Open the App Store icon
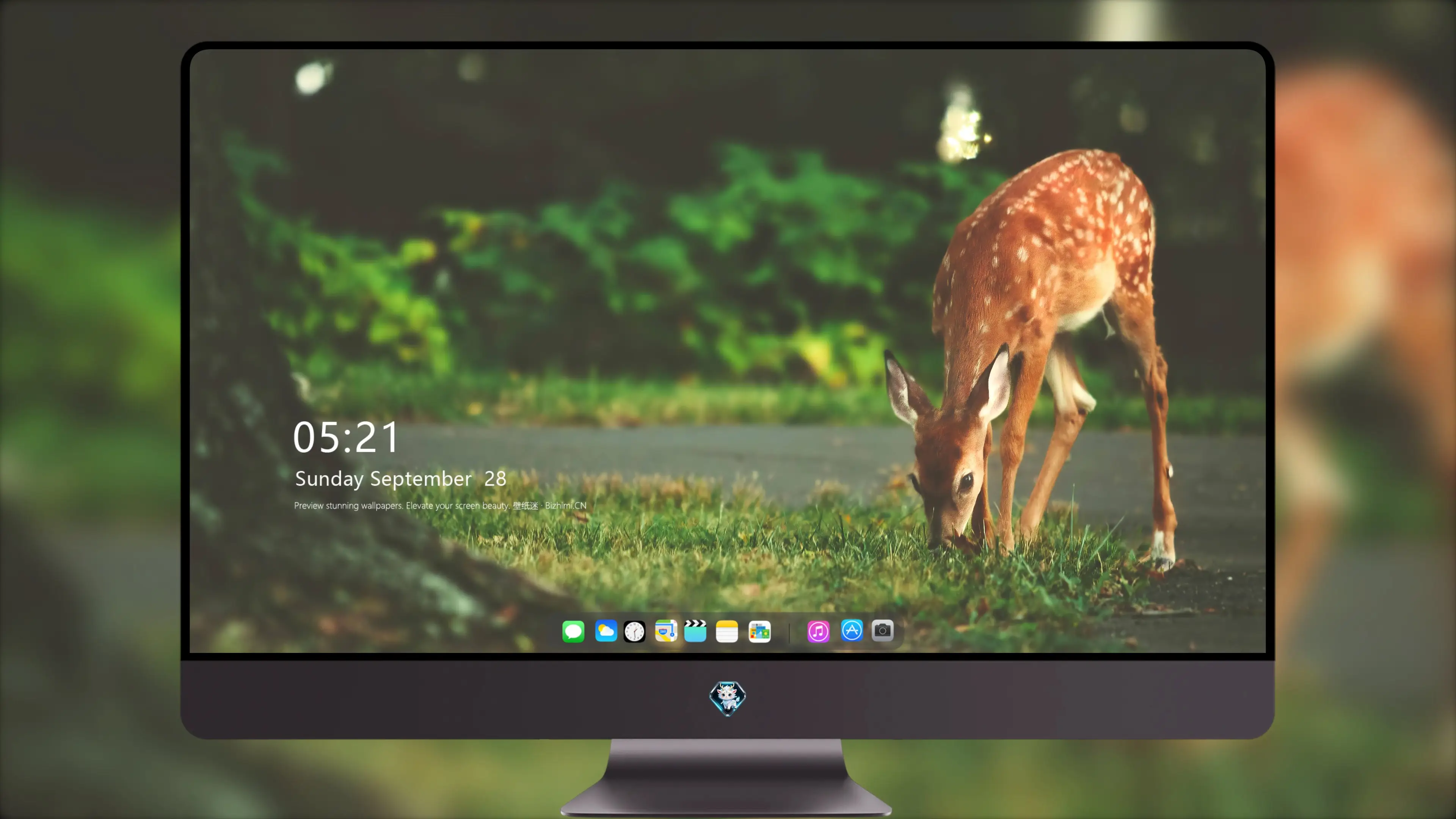Image resolution: width=1456 pixels, height=819 pixels. pyautogui.click(x=852, y=631)
